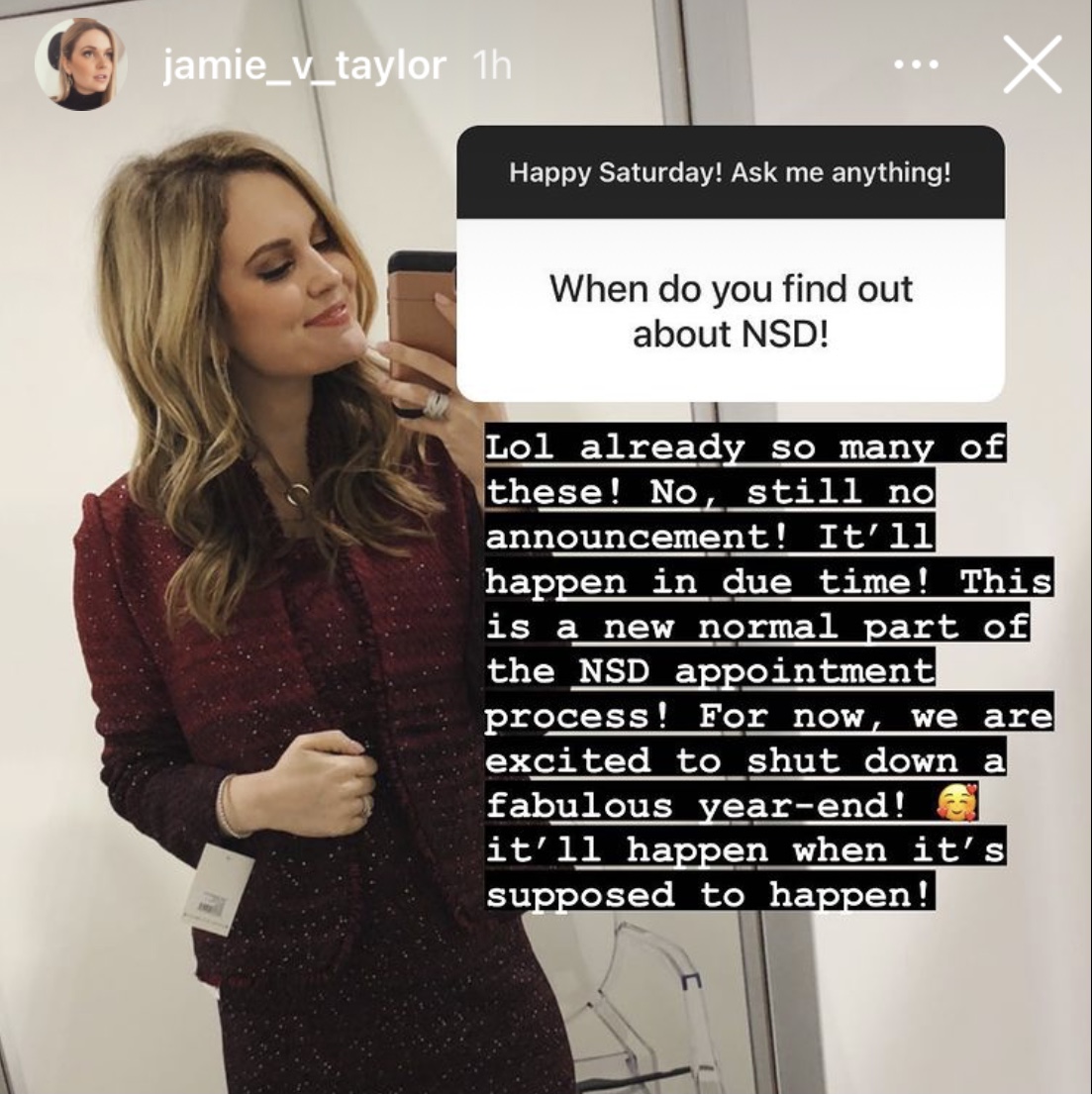
Task: Tap the smiling hearts emoji in the caption
Action: [956, 804]
